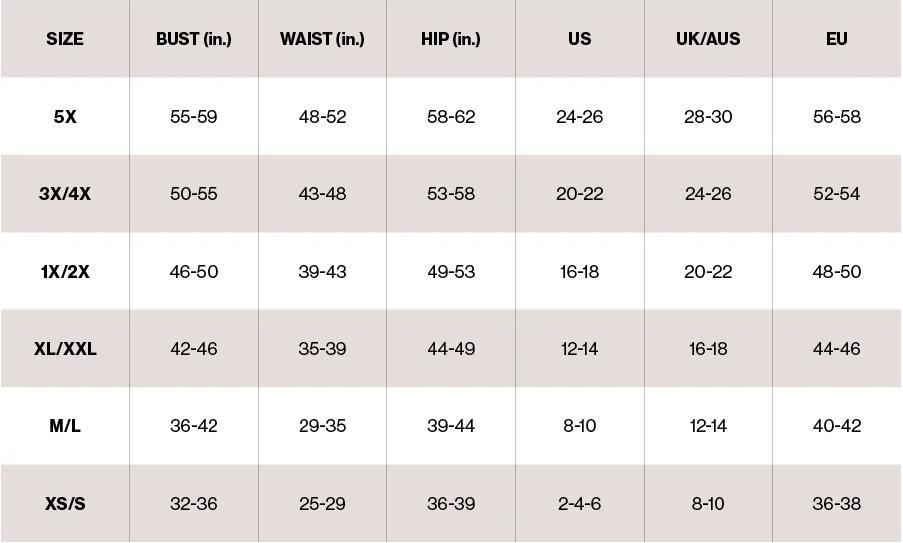The image size is (903, 543).
Task: Click the BUST (in.) column header
Action: click(194, 39)
